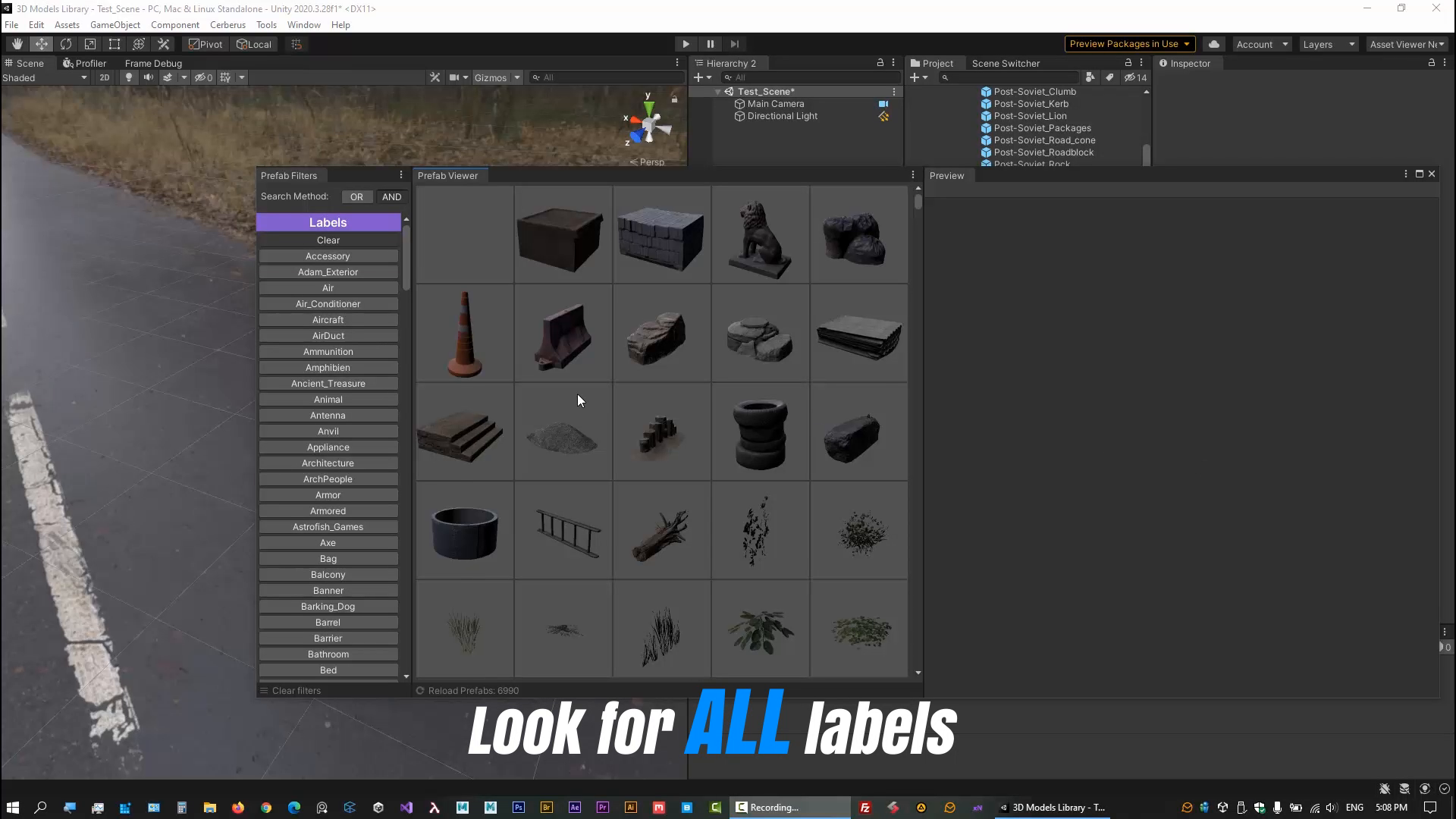Open the GameObject menu

[115, 25]
